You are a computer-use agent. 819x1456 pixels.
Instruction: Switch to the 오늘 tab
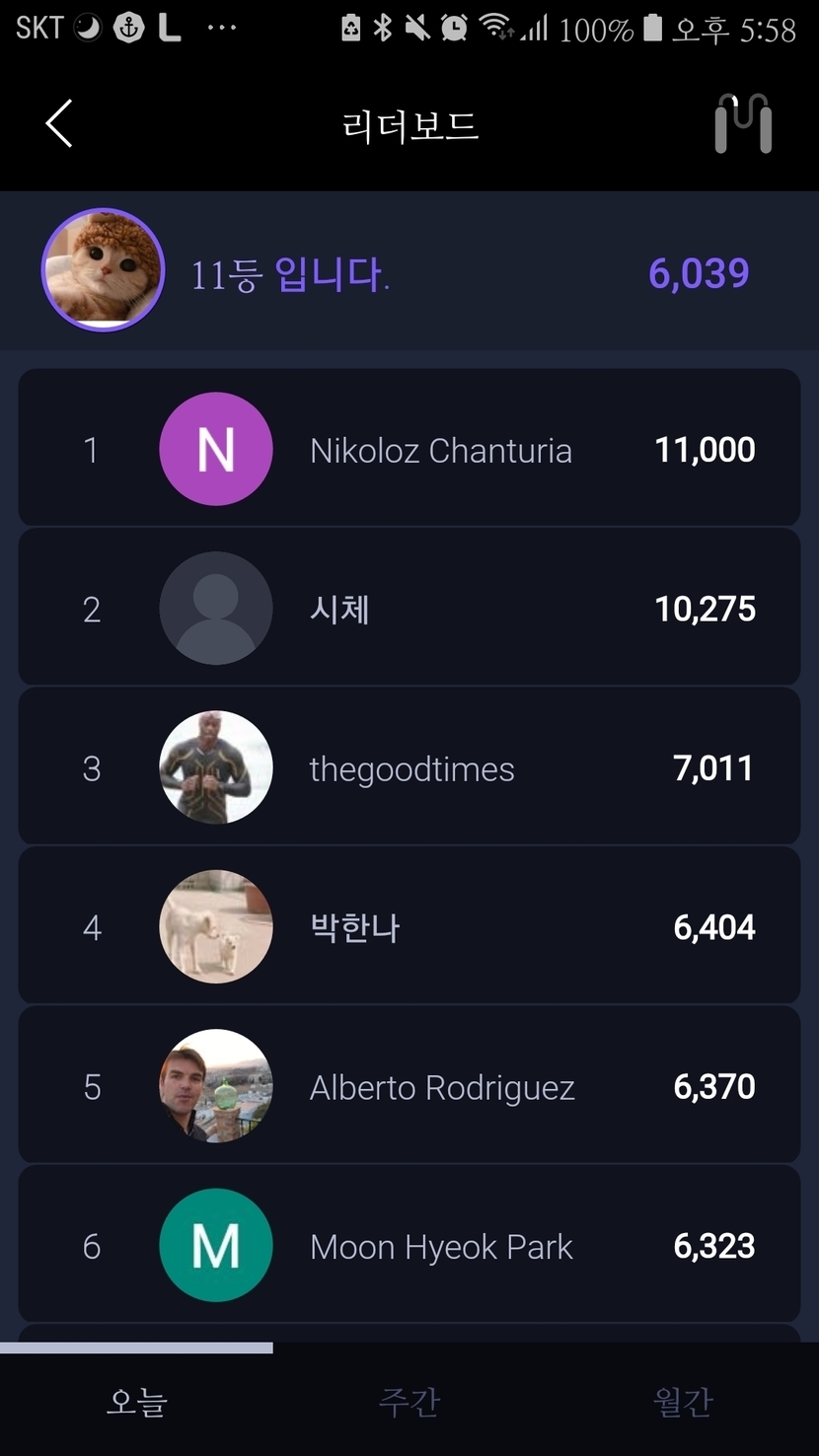pyautogui.click(x=136, y=1401)
